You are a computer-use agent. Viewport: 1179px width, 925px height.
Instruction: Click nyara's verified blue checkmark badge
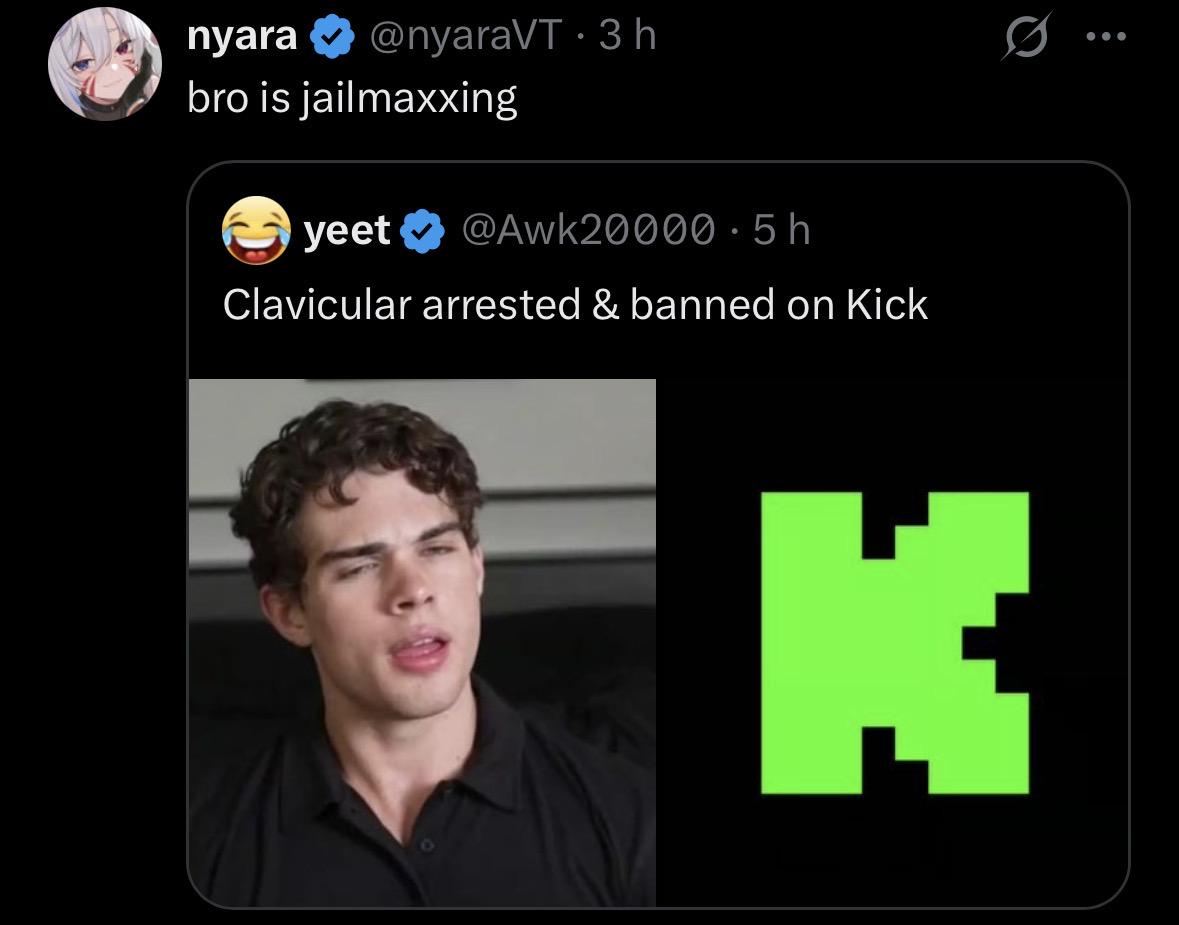pos(330,33)
